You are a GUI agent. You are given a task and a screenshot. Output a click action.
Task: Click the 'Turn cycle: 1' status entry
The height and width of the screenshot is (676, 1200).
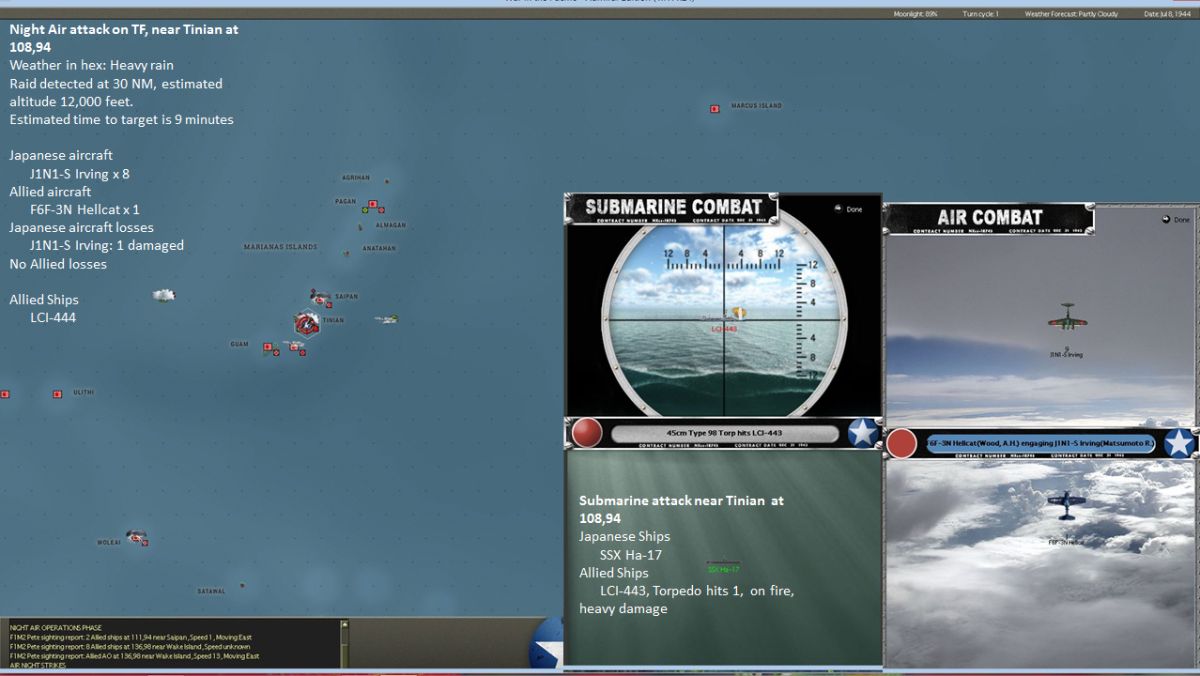[x=981, y=14]
